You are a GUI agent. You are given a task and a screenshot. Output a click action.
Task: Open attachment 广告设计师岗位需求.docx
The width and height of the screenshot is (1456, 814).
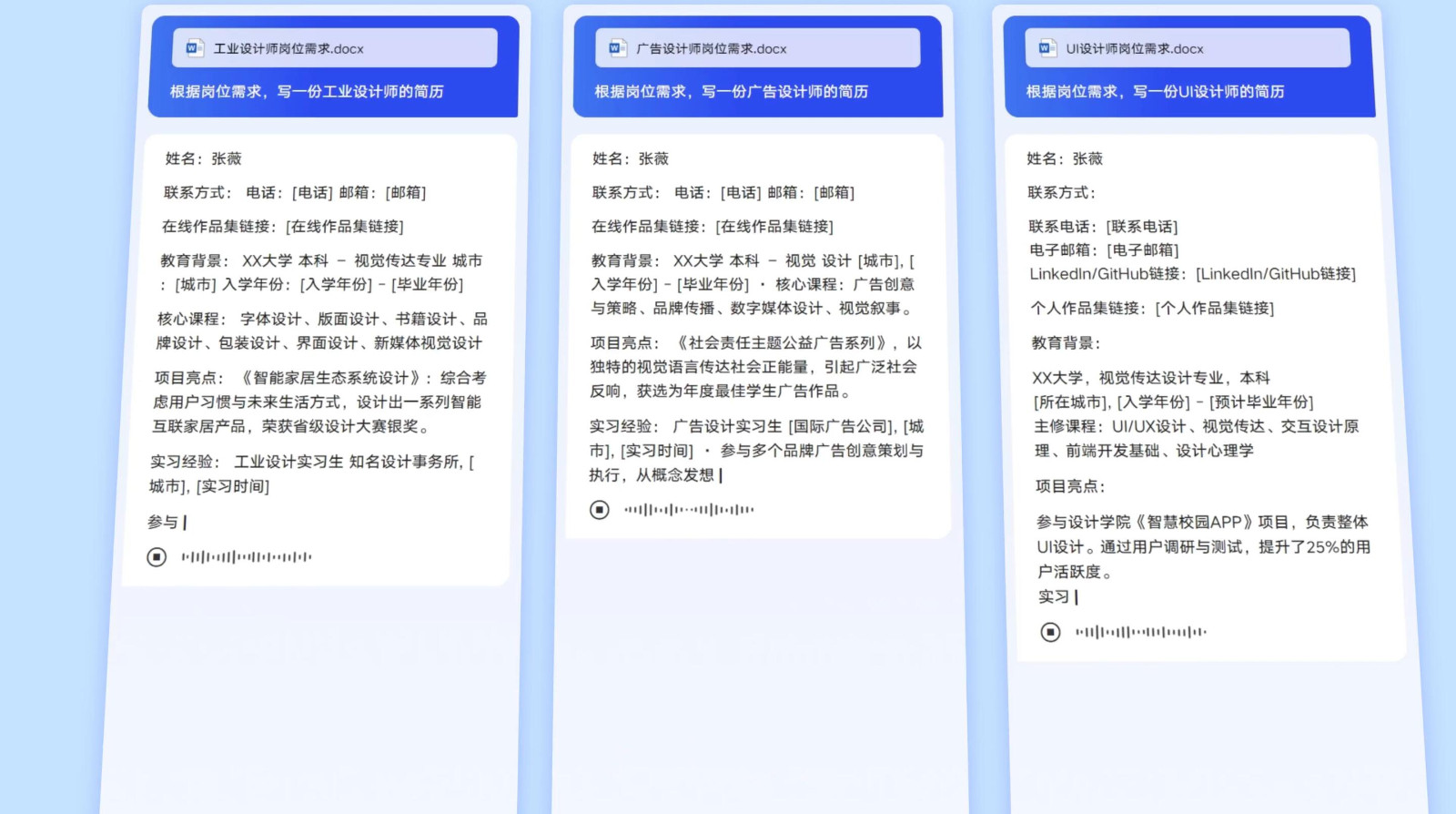click(758, 48)
